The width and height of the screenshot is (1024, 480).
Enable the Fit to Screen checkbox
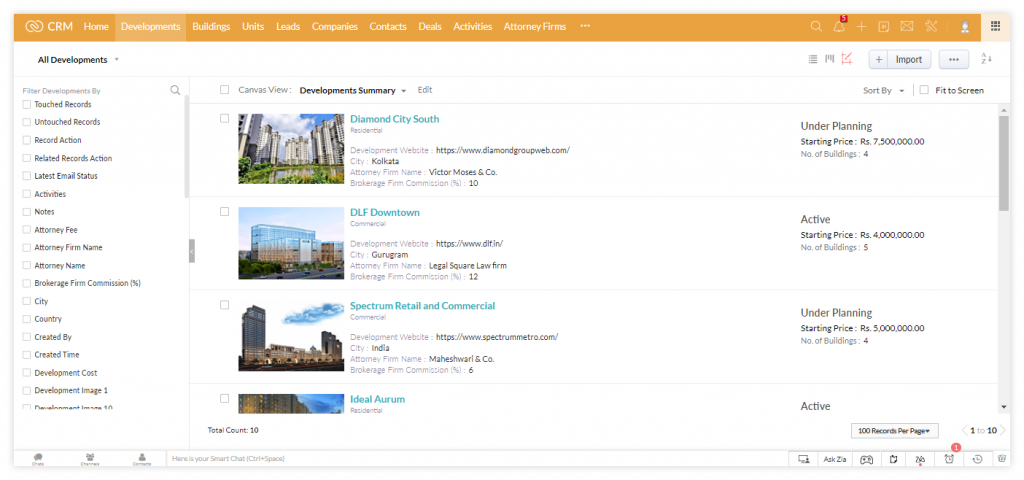coord(924,90)
